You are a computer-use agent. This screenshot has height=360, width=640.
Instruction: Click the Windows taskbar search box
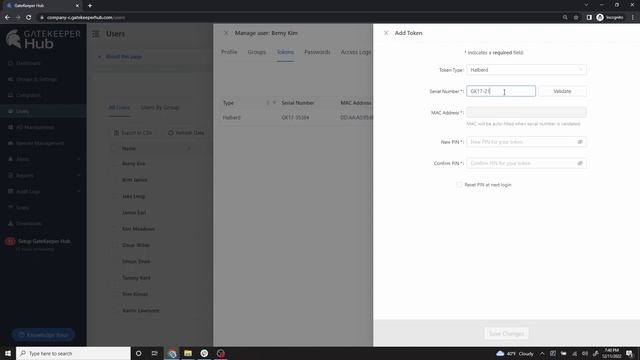73,353
